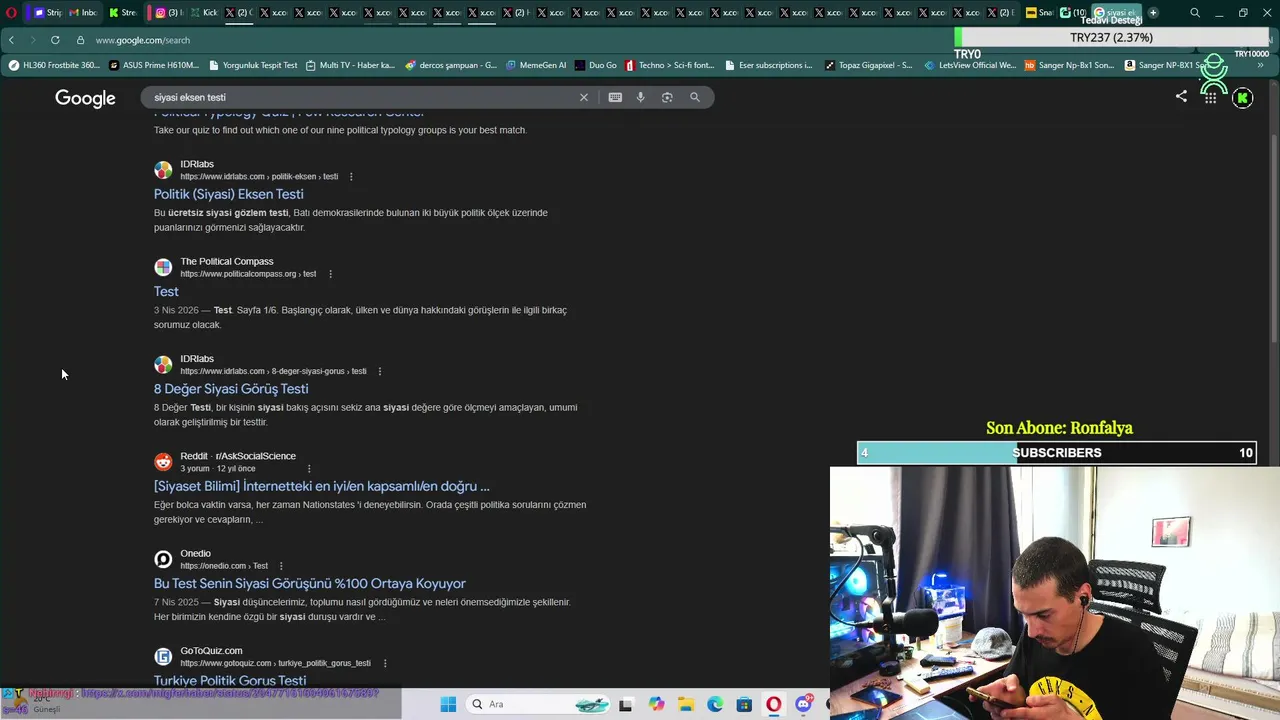Screen dimensions: 1280x720
Task: Open Discord from the taskbar
Action: pos(803,704)
